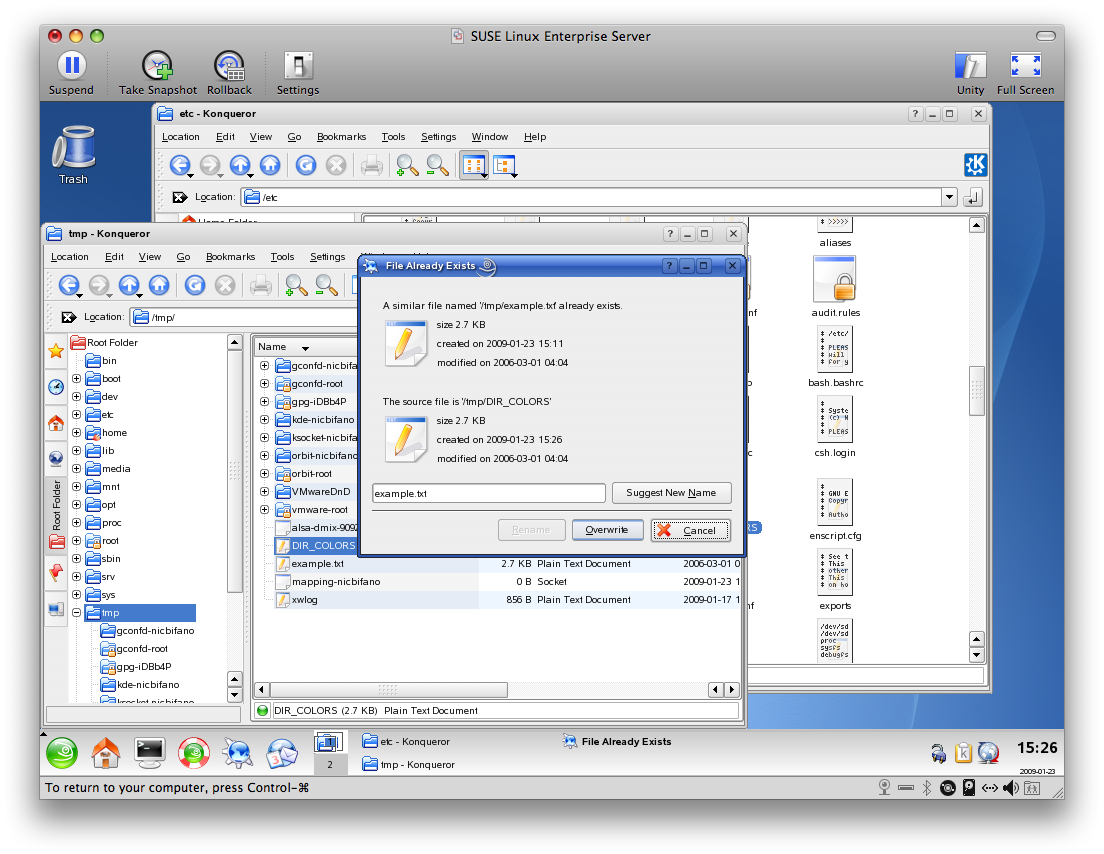Cancel the File Already Exists dialog
This screenshot has width=1104, height=854.
tap(691, 530)
